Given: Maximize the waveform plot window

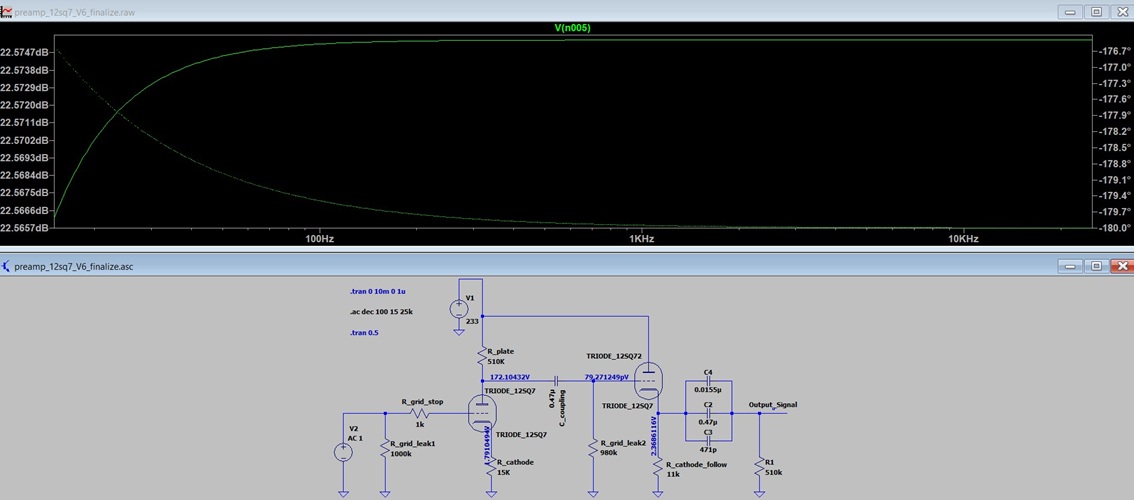Looking at the screenshot, I should click(1096, 11).
